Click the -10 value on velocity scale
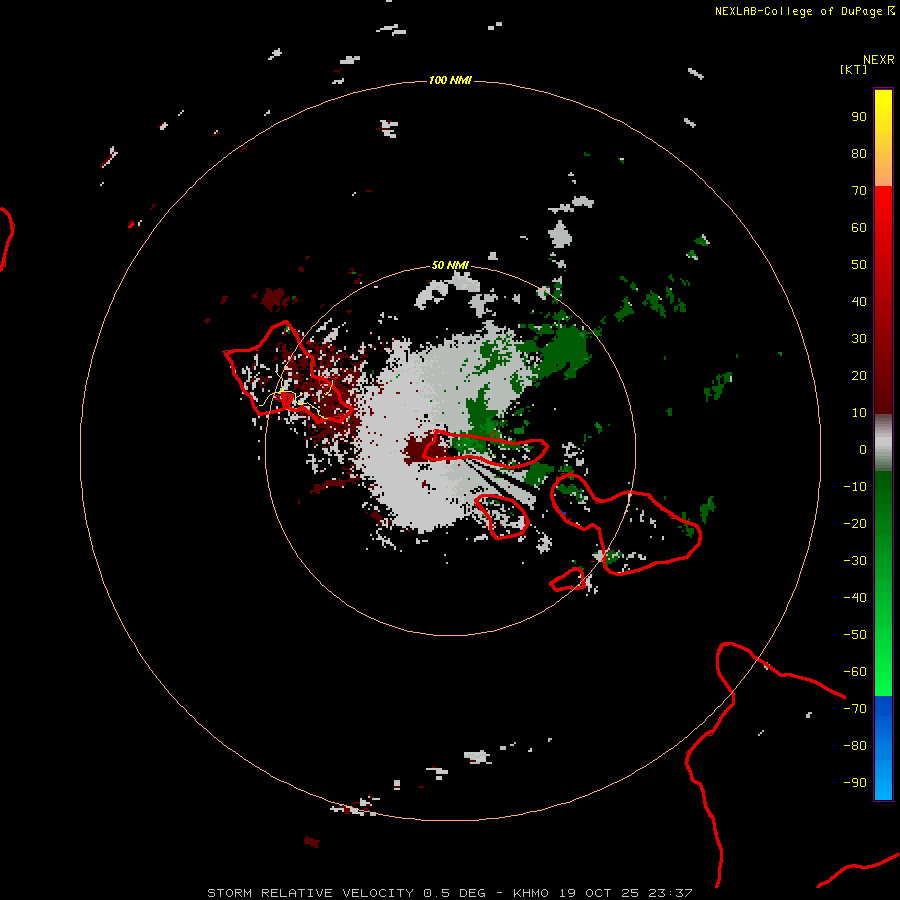 tap(855, 487)
